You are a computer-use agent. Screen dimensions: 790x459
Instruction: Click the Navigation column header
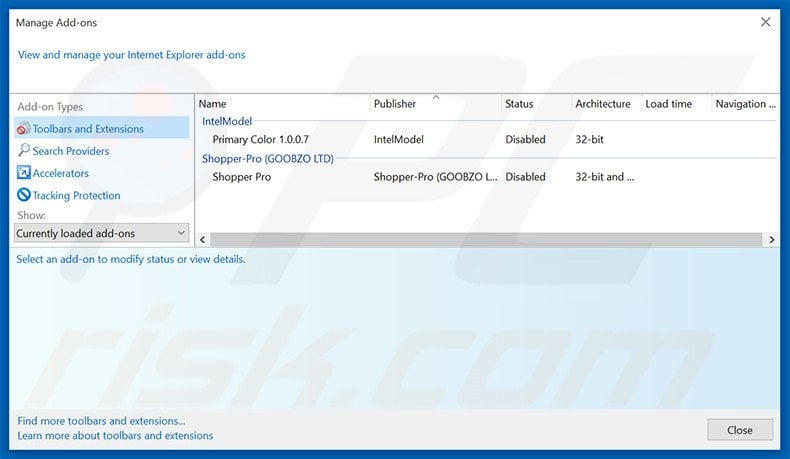tap(745, 104)
